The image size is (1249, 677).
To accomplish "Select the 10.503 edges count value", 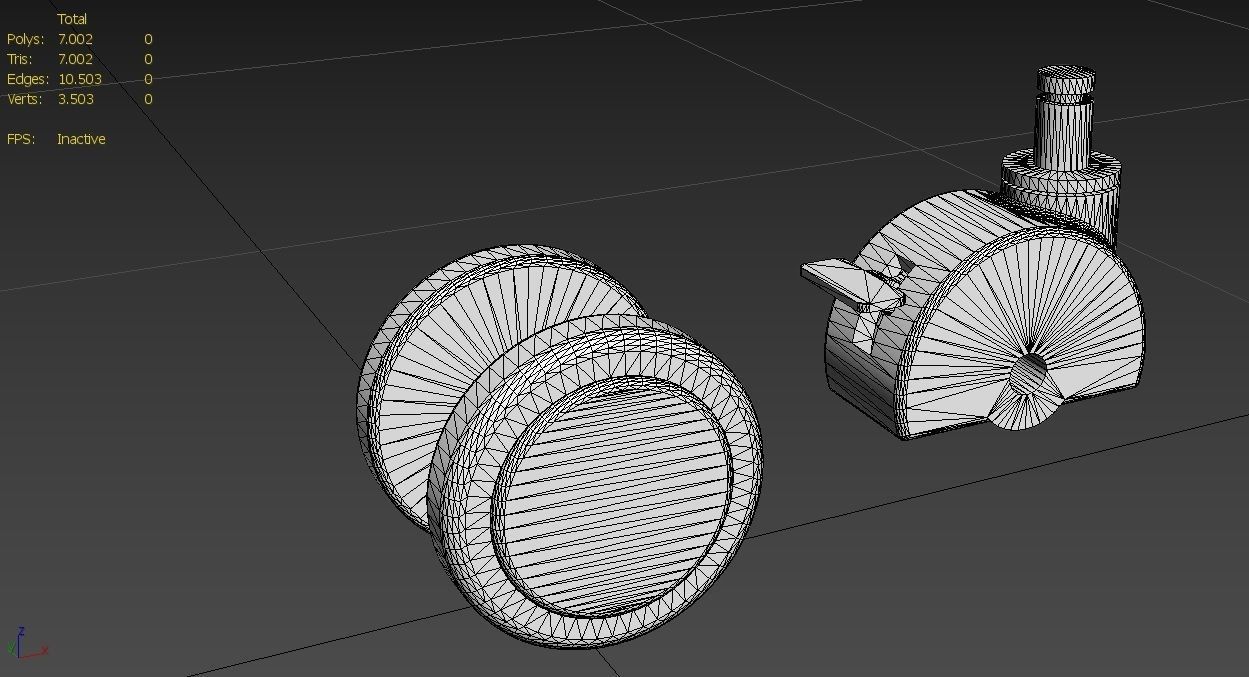I will 80,79.
